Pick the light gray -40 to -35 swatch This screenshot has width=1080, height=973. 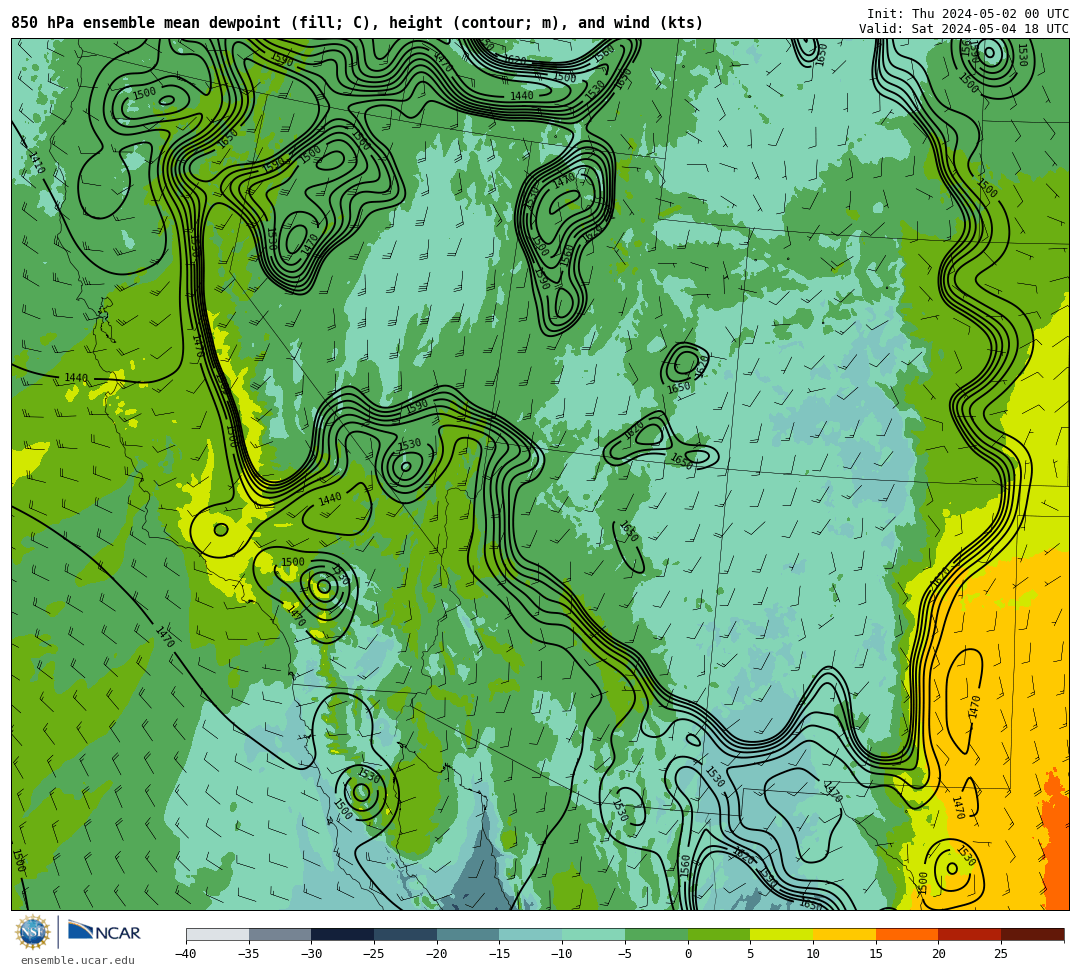pyautogui.click(x=218, y=934)
